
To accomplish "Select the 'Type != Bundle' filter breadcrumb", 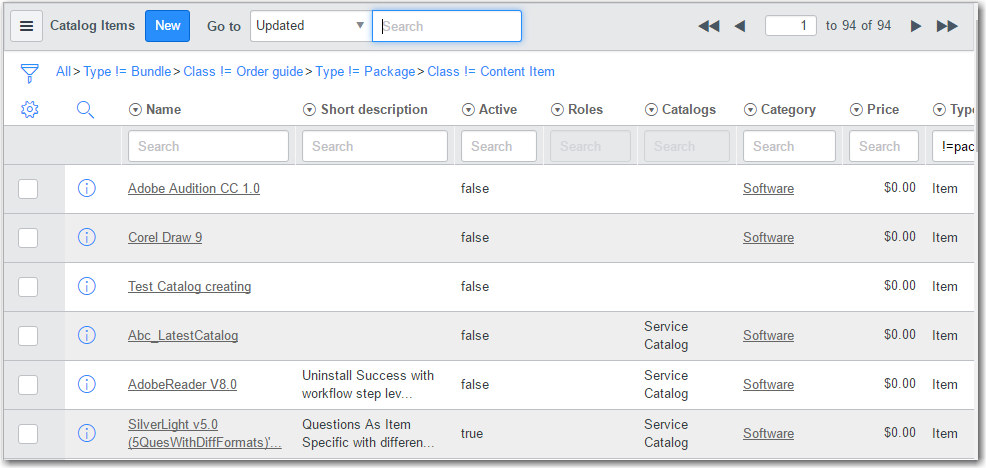I will 127,72.
